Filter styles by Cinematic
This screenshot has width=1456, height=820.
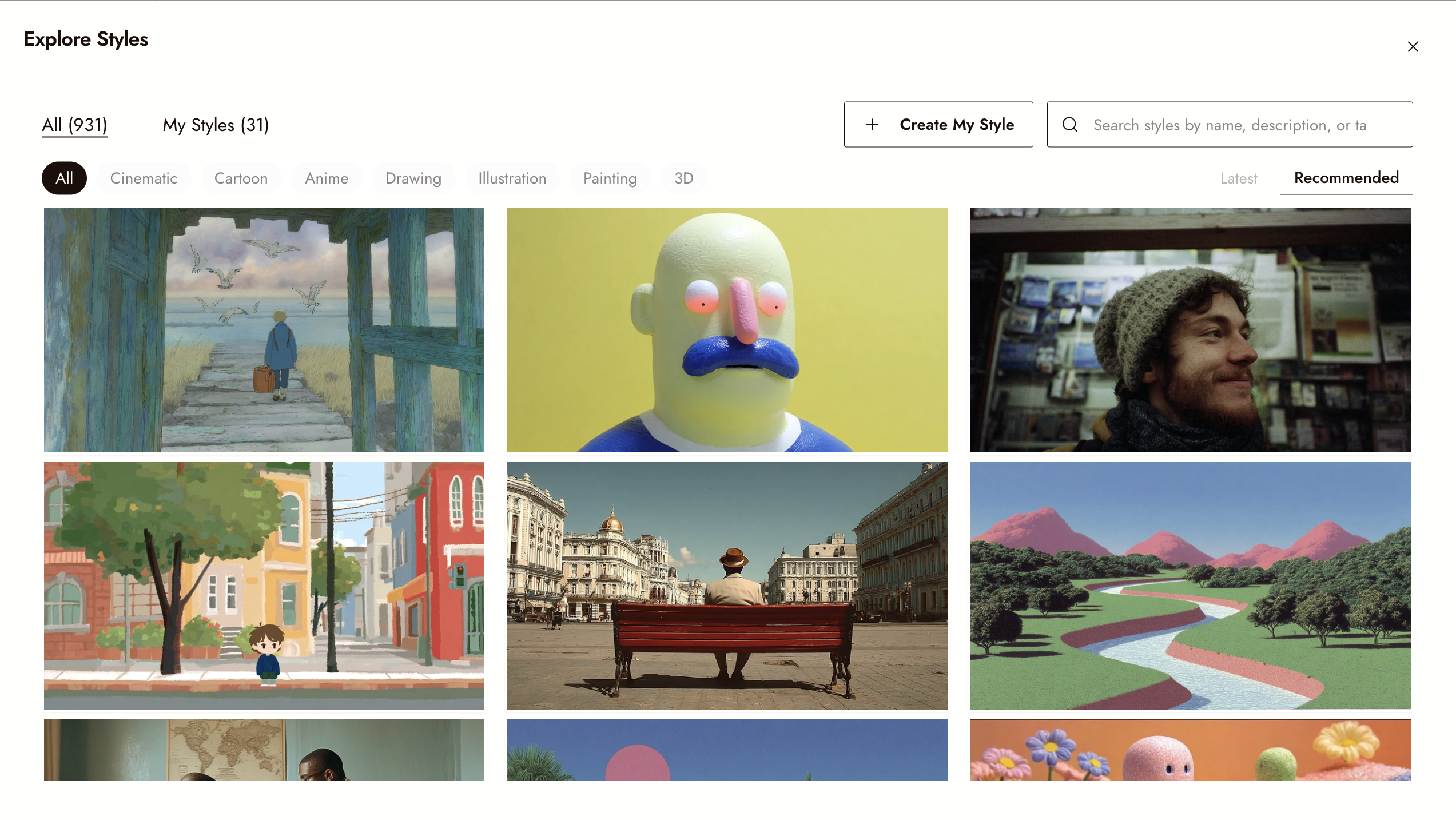144,178
